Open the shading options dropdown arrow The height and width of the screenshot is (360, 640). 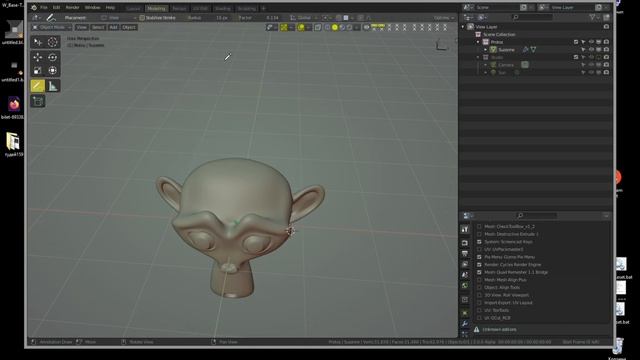point(358,27)
